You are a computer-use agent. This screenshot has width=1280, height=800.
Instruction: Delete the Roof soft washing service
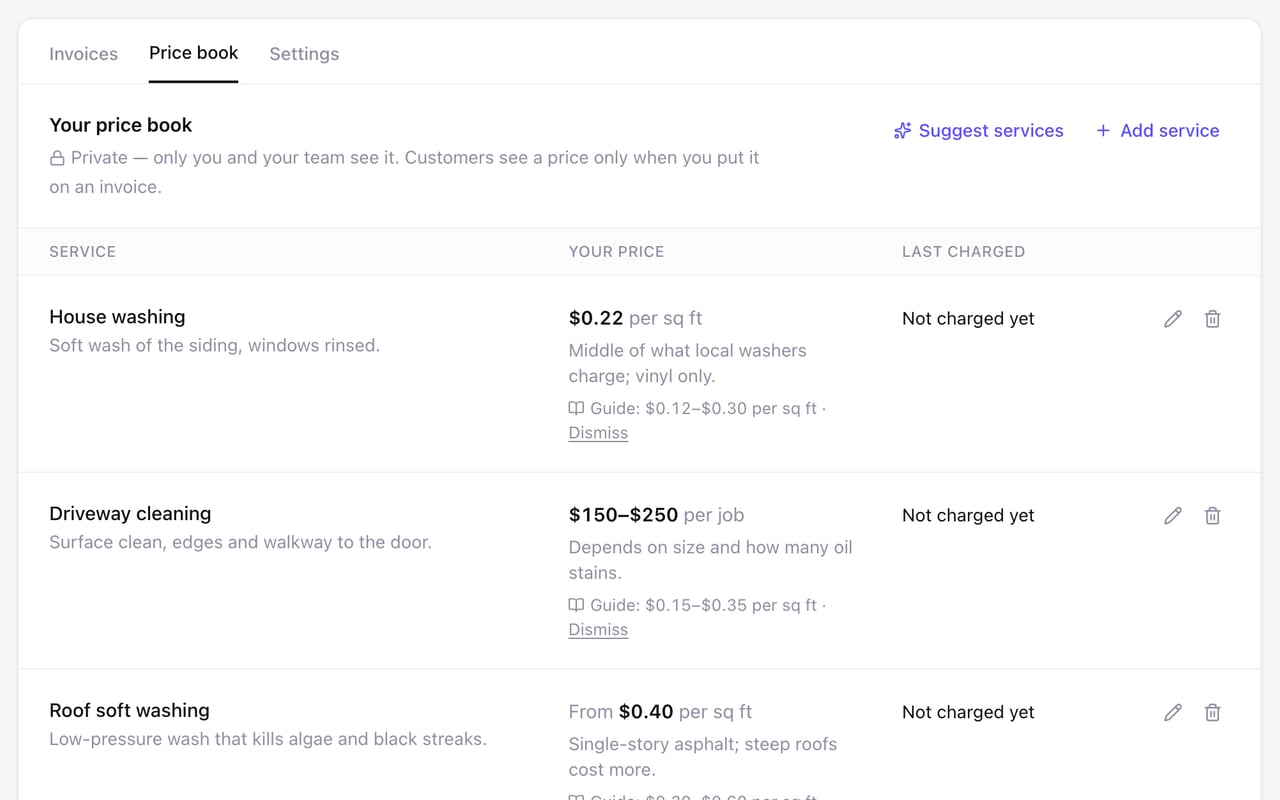1212,713
